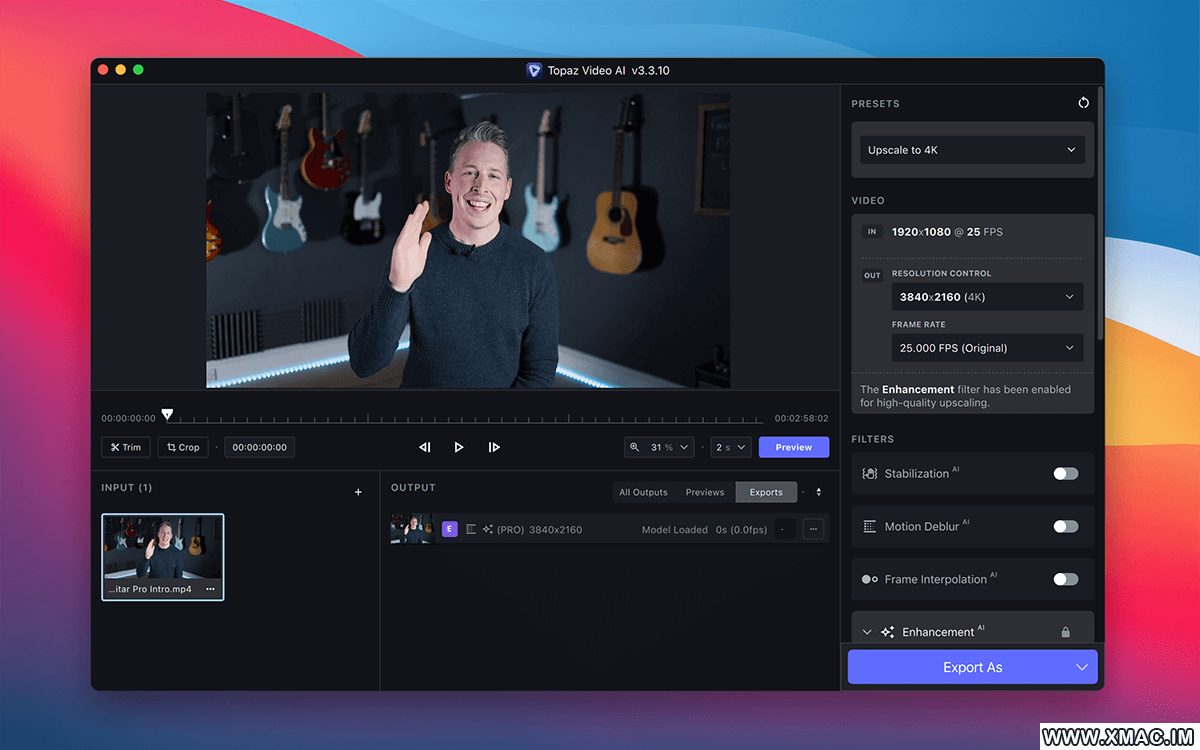Open the Export As dropdown arrow
Image resolution: width=1200 pixels, height=750 pixels.
point(1082,667)
